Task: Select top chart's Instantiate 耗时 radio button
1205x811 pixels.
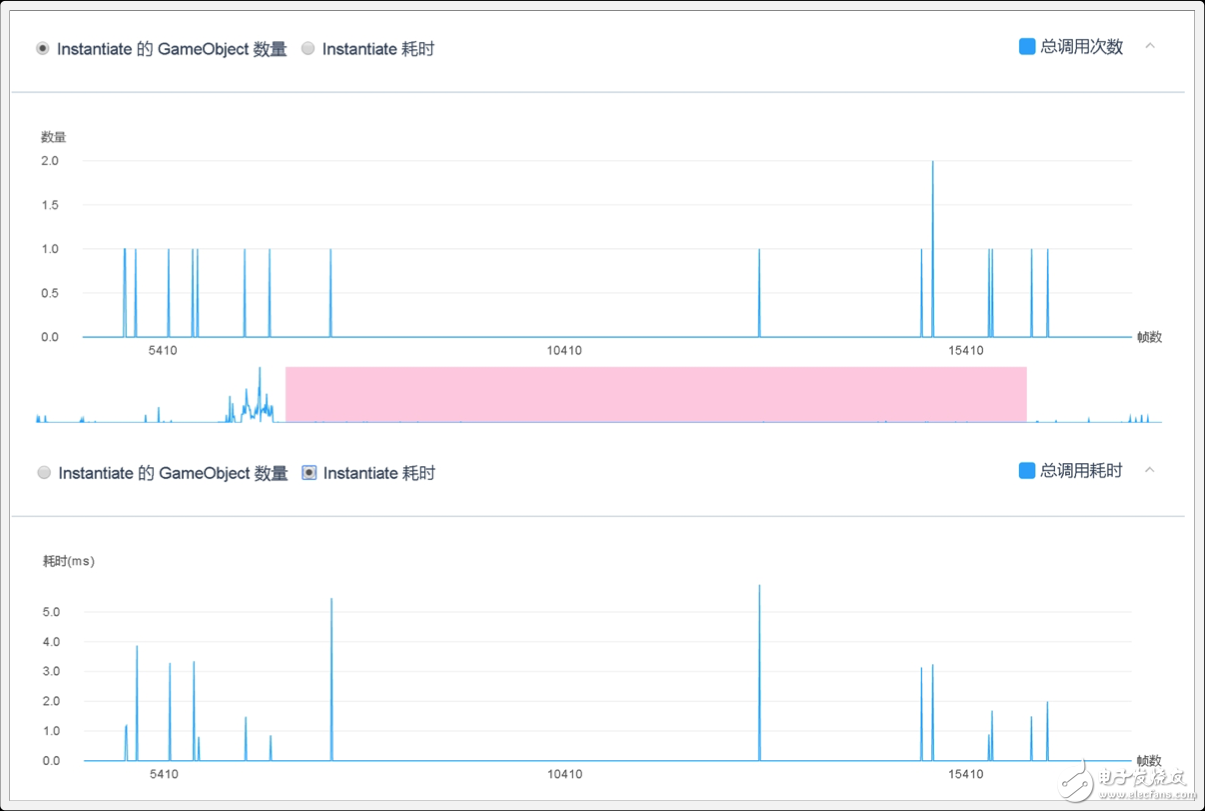Action: [x=308, y=49]
